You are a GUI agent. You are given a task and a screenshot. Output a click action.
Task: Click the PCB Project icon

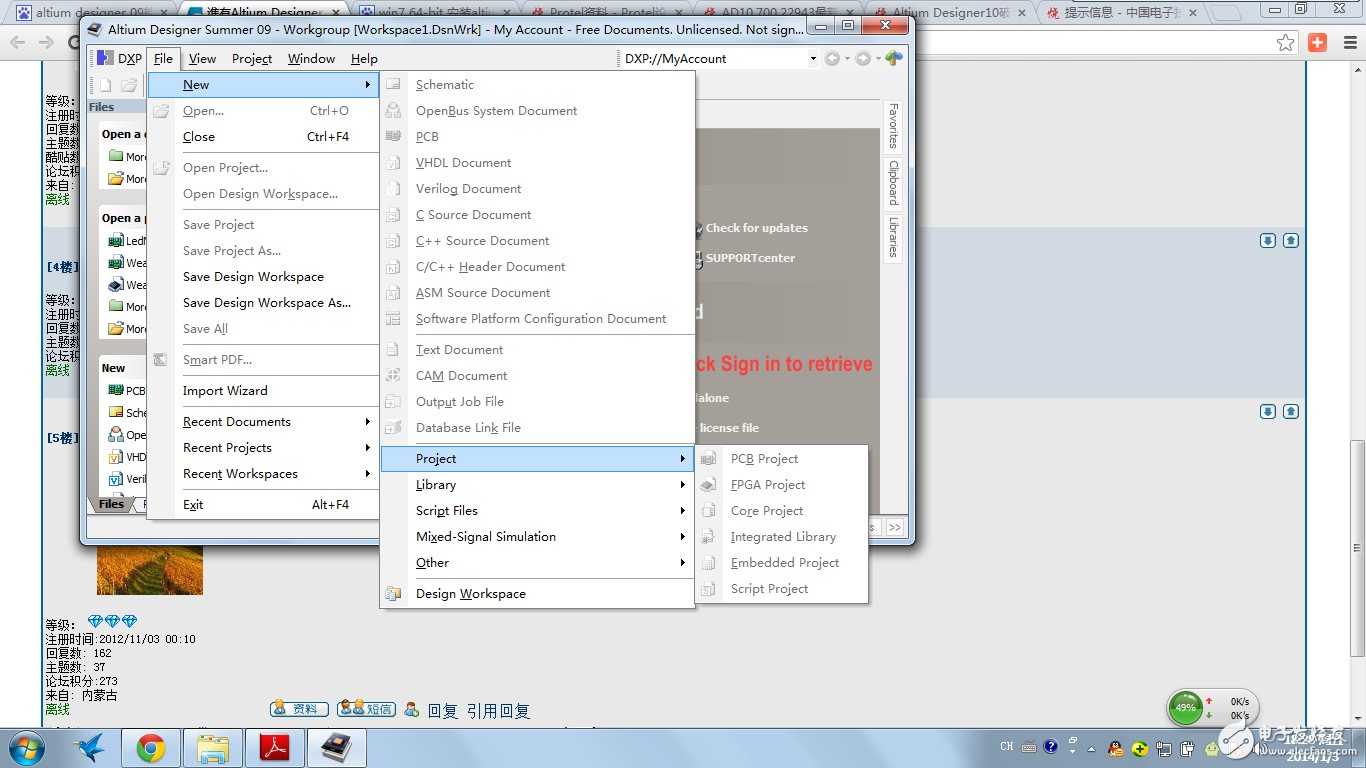point(708,459)
